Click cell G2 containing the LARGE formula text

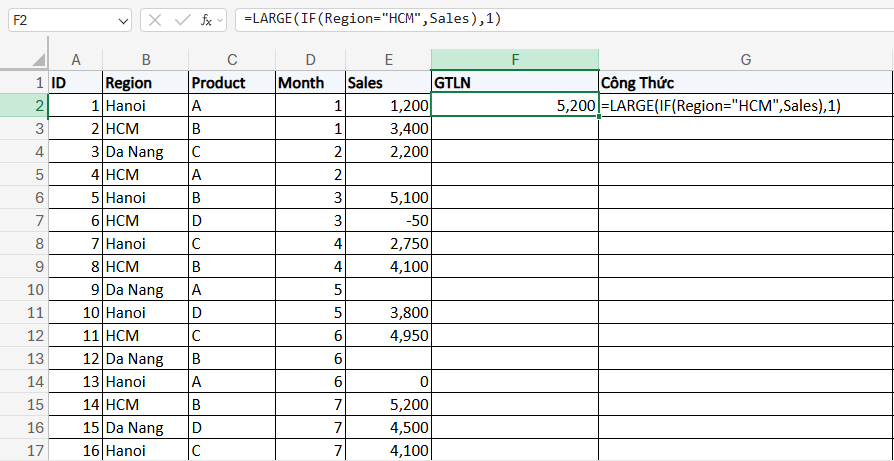[x=745, y=105]
